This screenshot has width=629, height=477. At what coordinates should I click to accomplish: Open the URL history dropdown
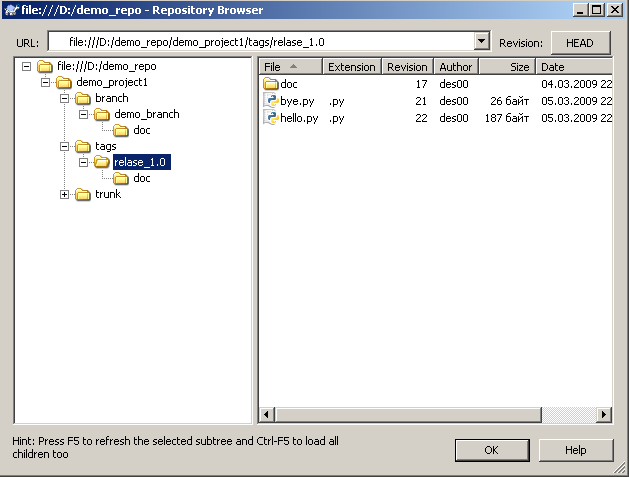point(482,41)
